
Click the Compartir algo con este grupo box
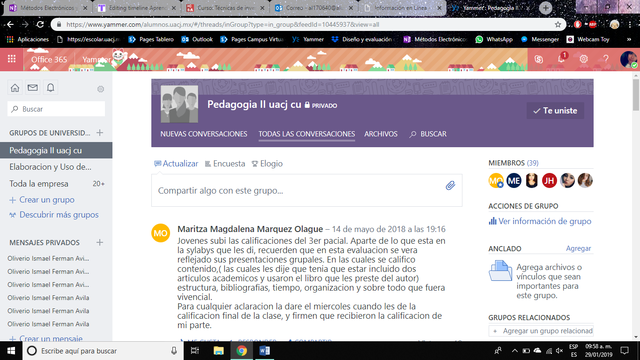coord(307,190)
